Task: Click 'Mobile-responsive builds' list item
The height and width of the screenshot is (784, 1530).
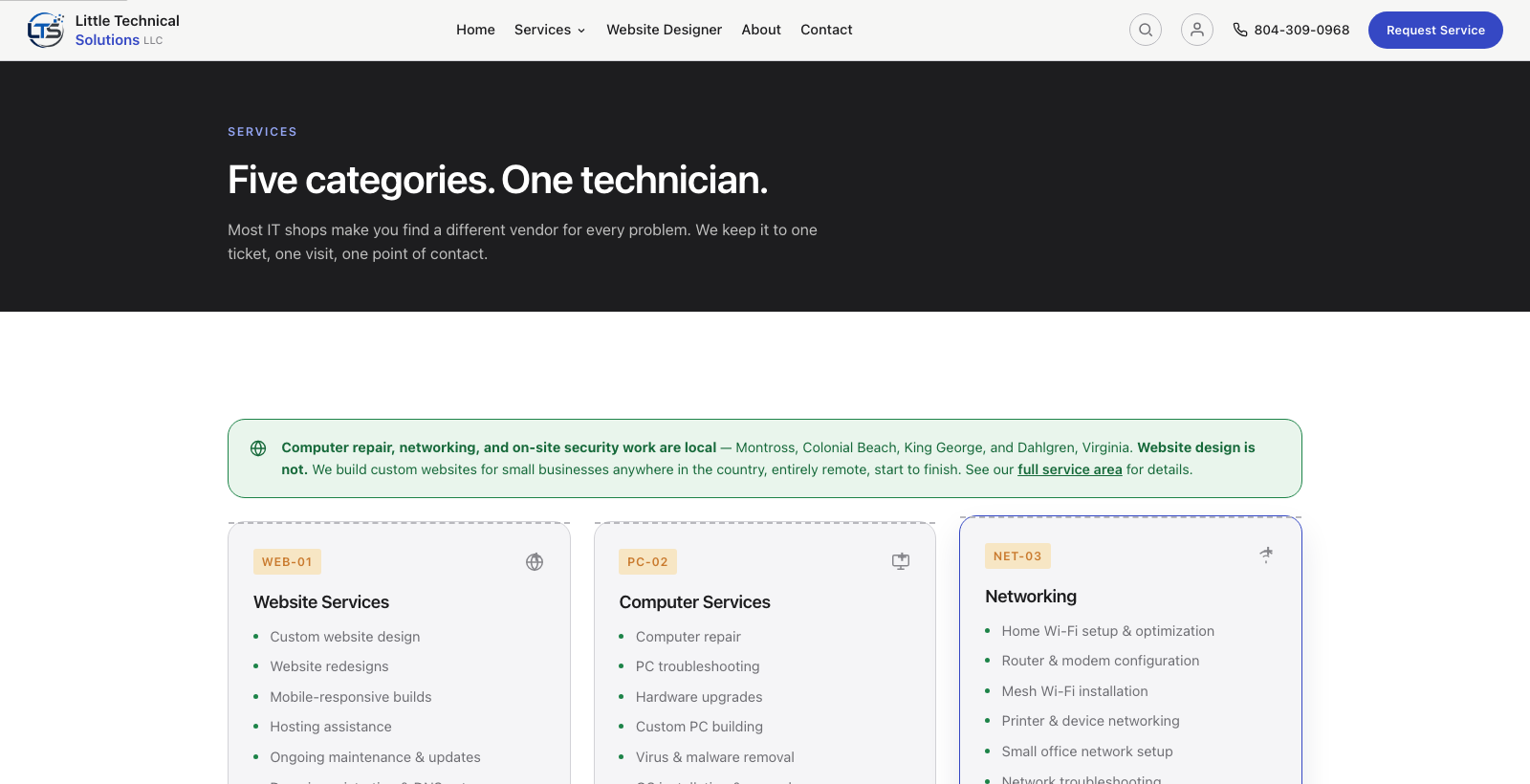Action: (x=350, y=697)
